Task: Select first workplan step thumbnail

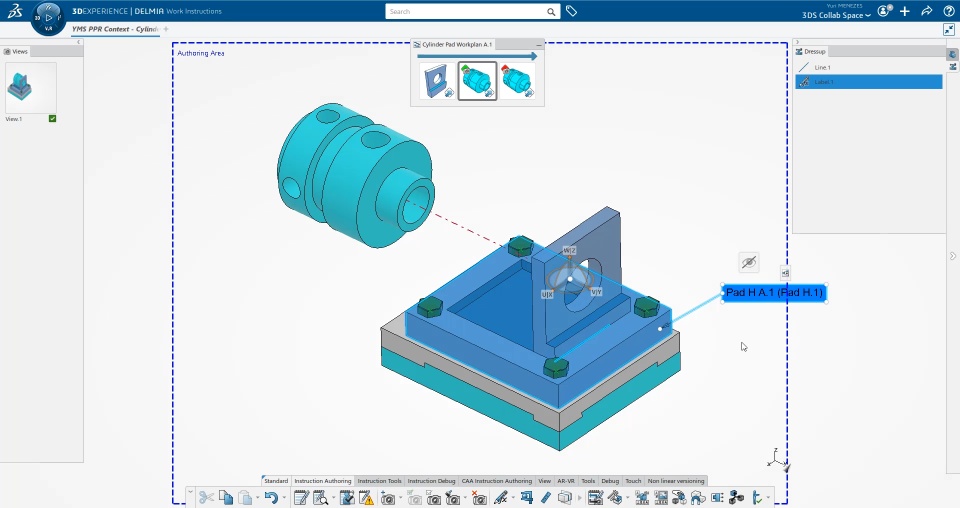Action: [x=437, y=81]
